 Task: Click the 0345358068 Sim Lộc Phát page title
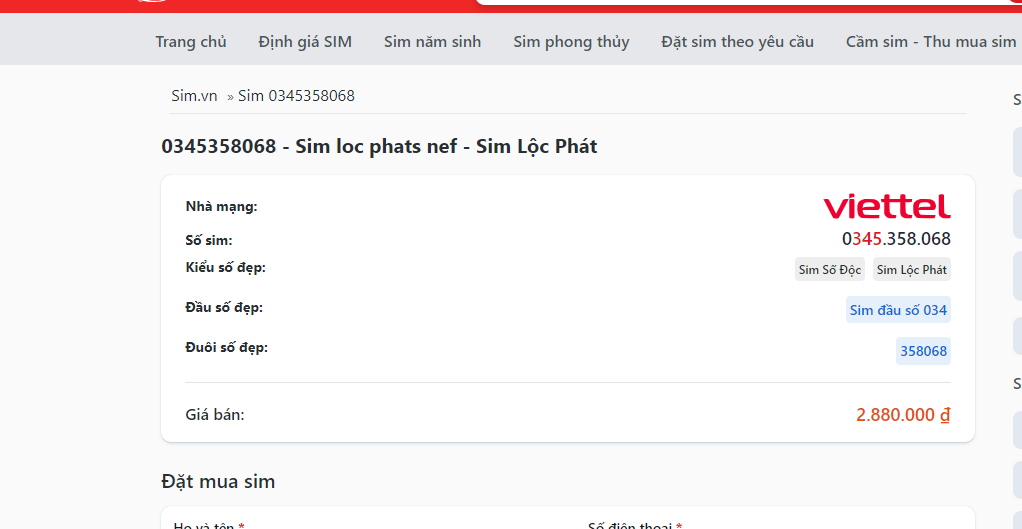point(379,146)
